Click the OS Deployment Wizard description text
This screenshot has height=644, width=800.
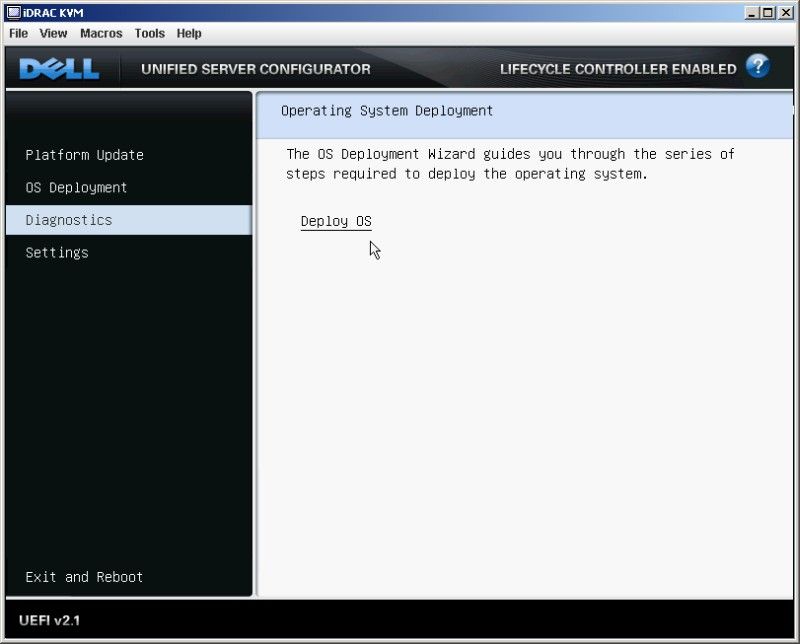tap(510, 164)
